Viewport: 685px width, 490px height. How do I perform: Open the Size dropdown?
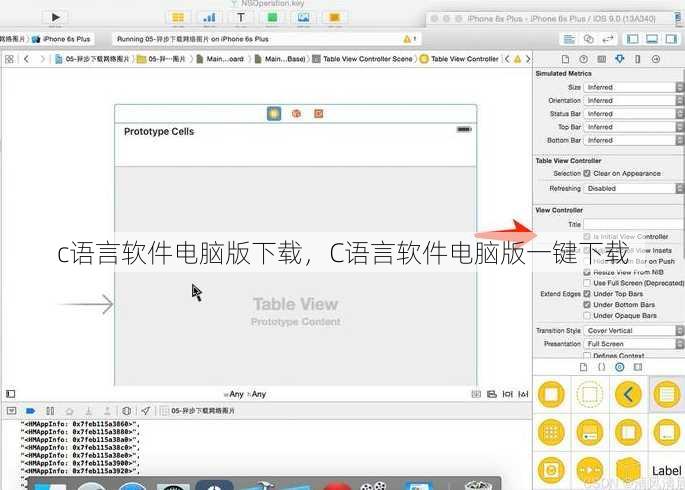click(x=633, y=87)
